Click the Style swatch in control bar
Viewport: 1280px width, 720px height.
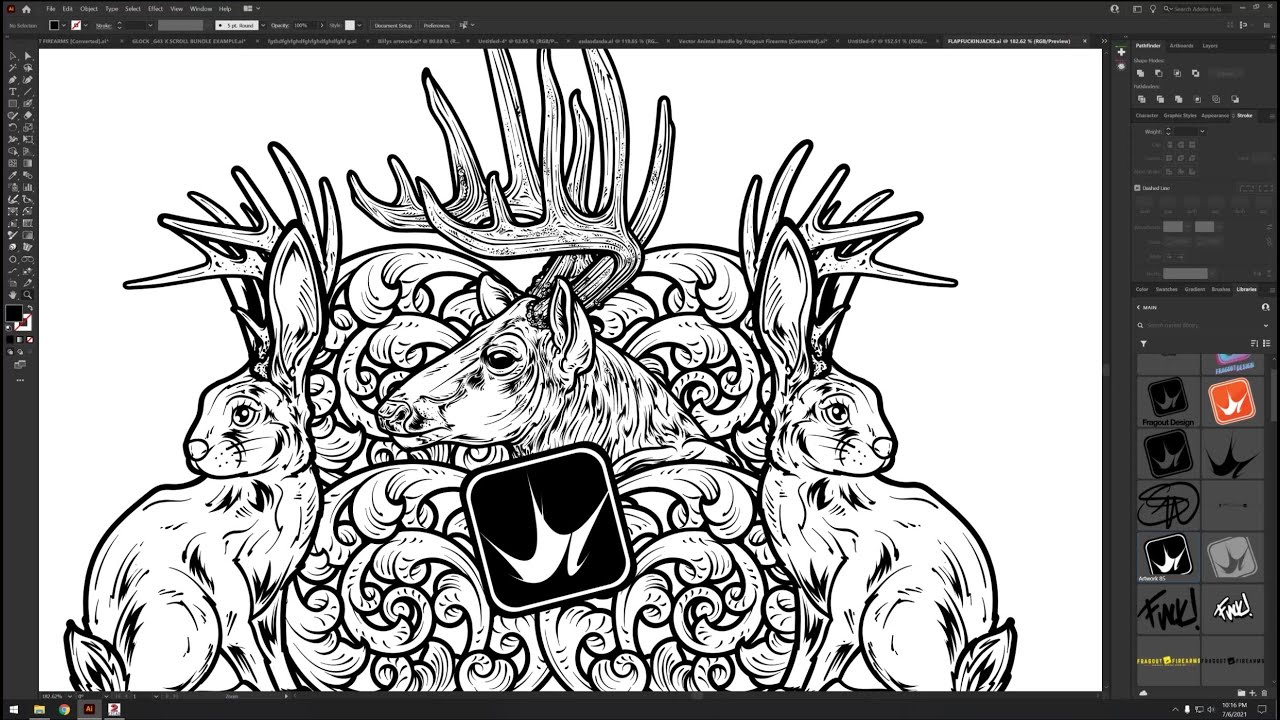351,25
